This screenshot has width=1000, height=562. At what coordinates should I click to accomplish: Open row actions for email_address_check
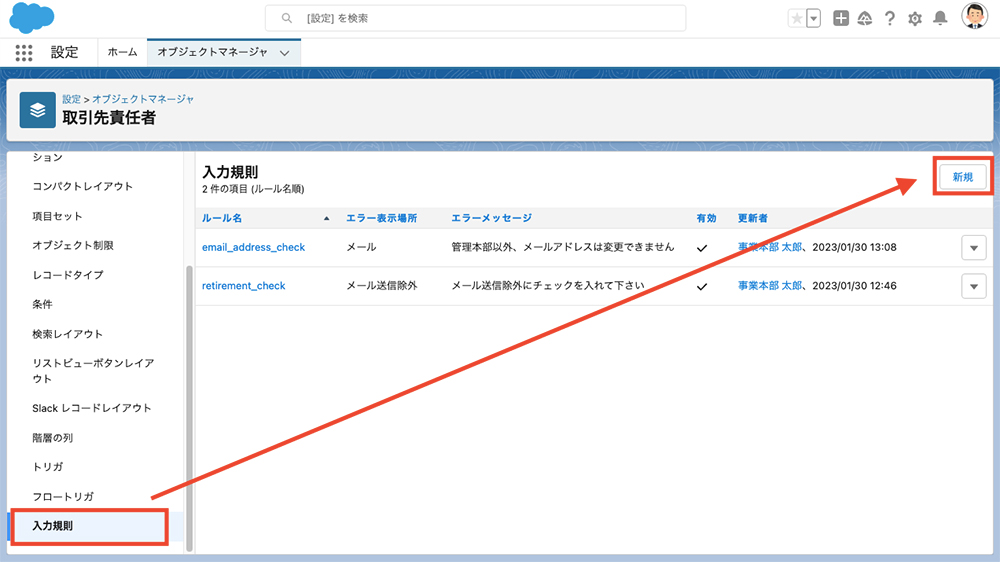pyautogui.click(x=973, y=247)
